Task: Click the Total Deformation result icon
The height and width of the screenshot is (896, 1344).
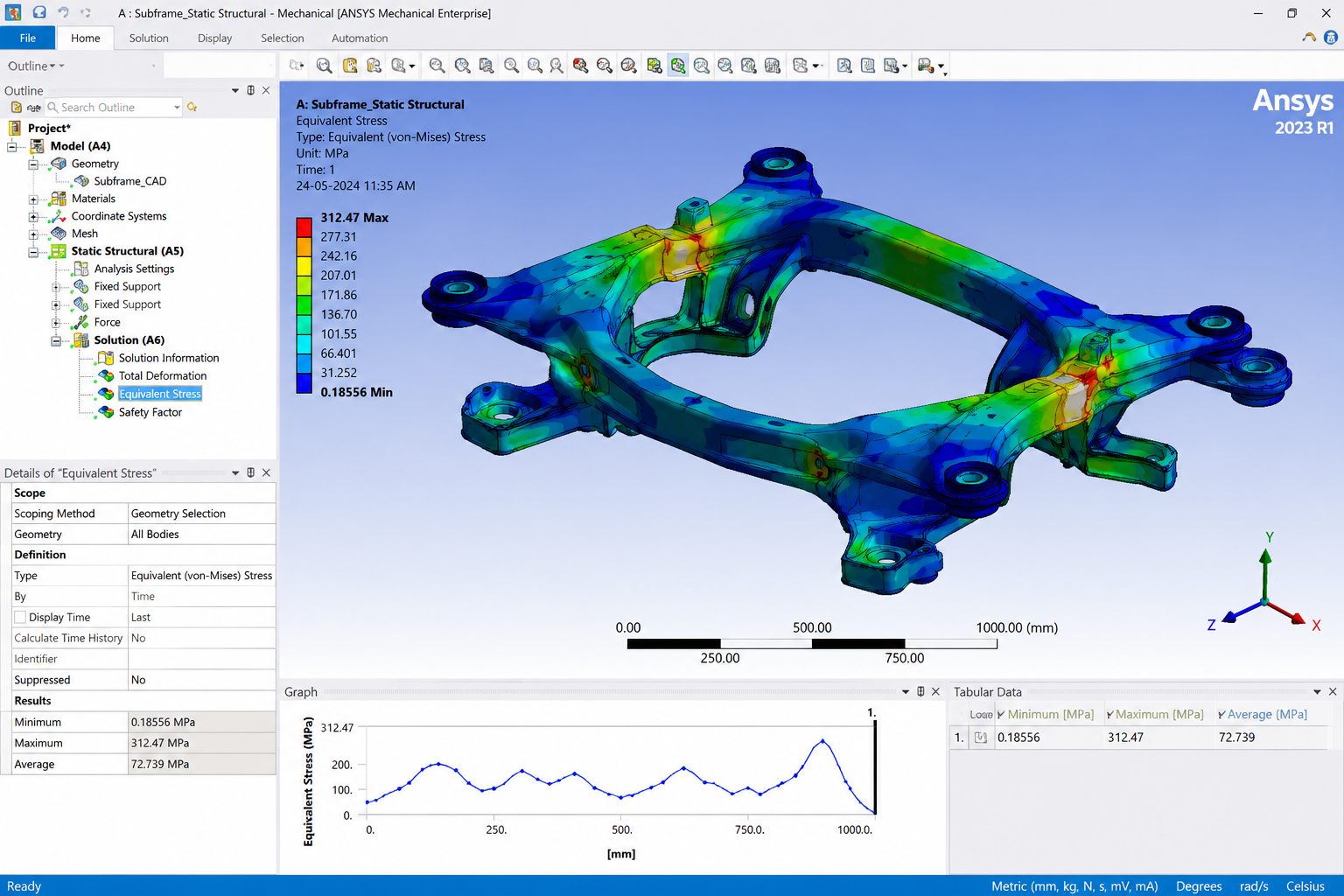Action: pyautogui.click(x=106, y=375)
